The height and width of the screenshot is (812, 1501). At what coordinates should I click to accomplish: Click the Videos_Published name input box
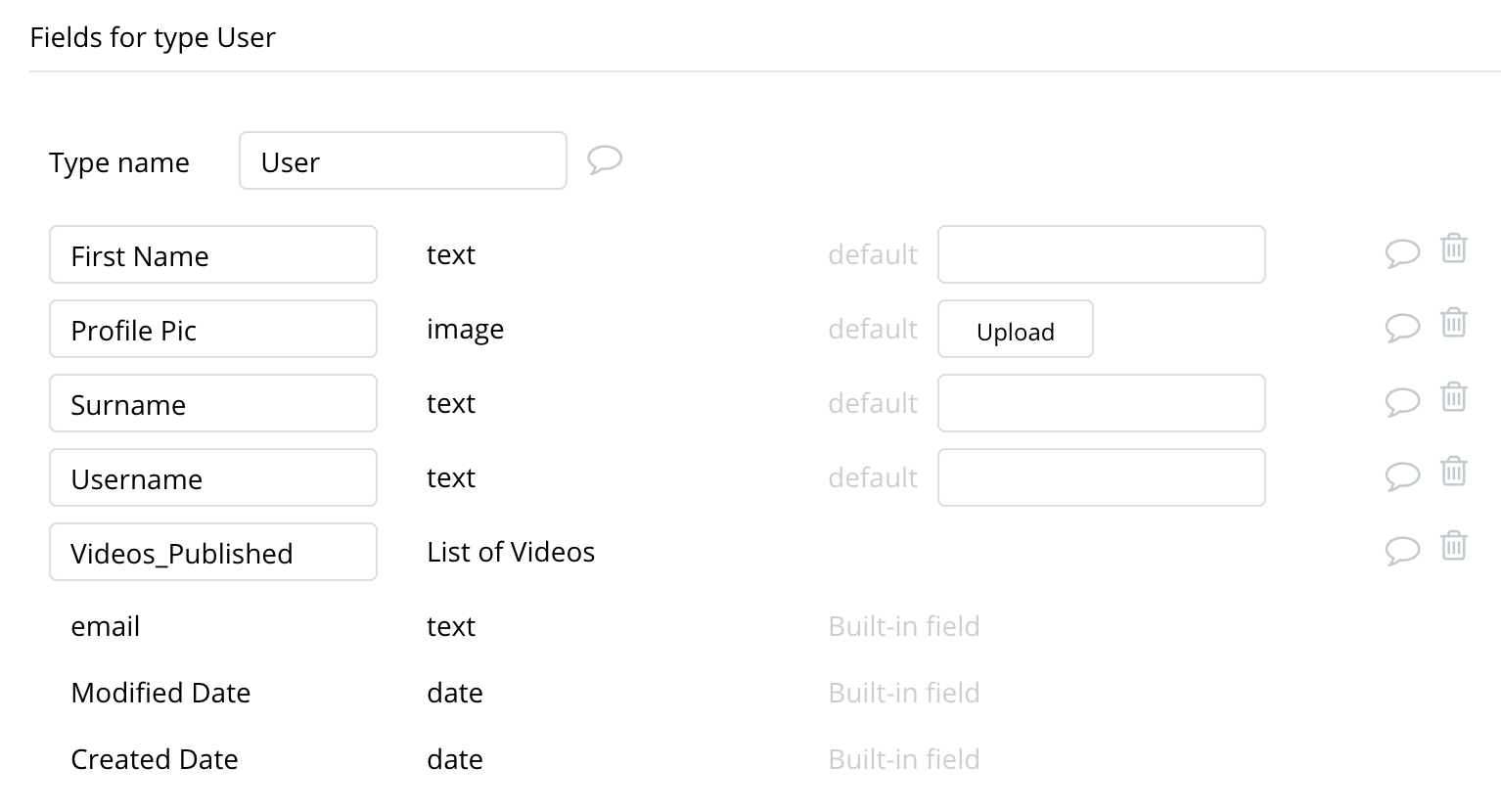pos(212,552)
